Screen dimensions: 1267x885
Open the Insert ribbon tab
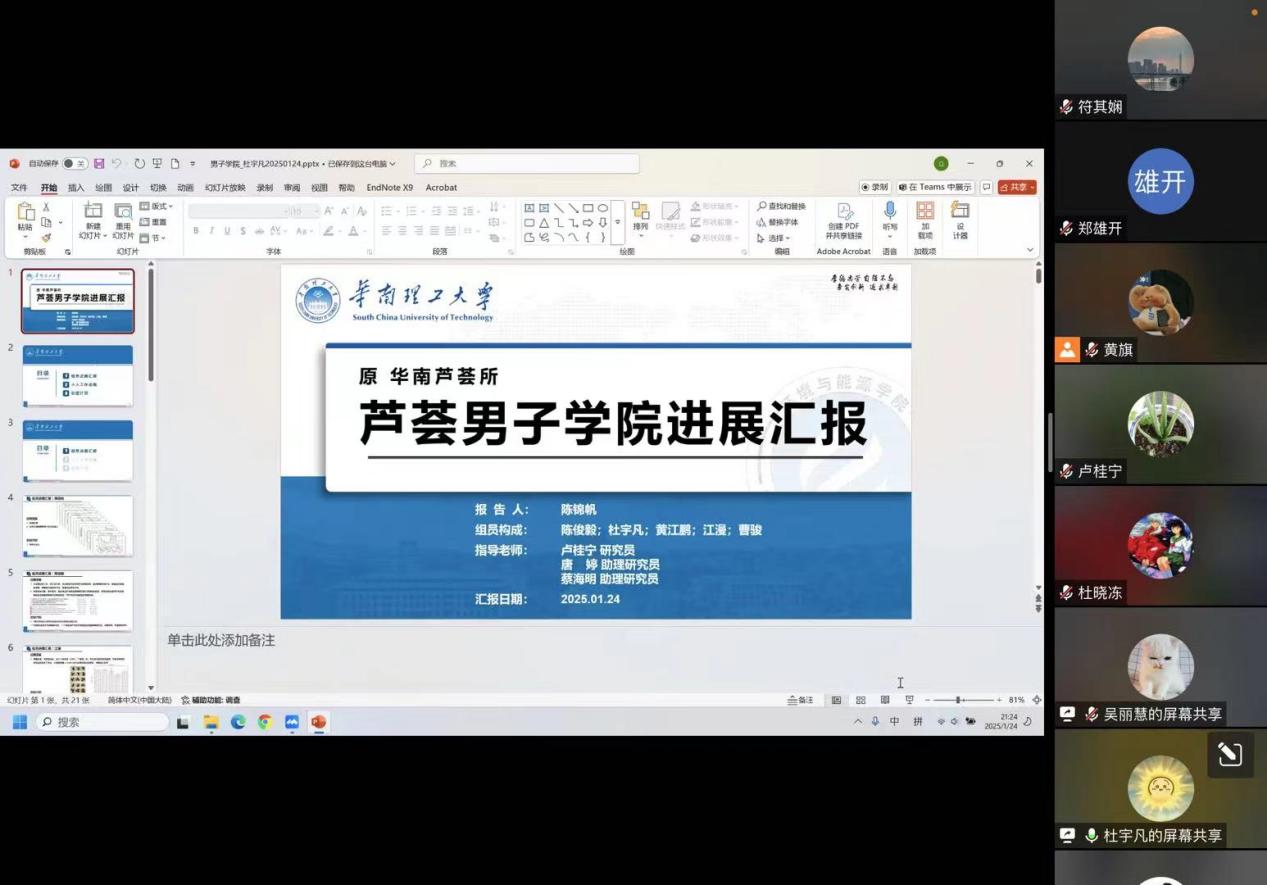[76, 188]
